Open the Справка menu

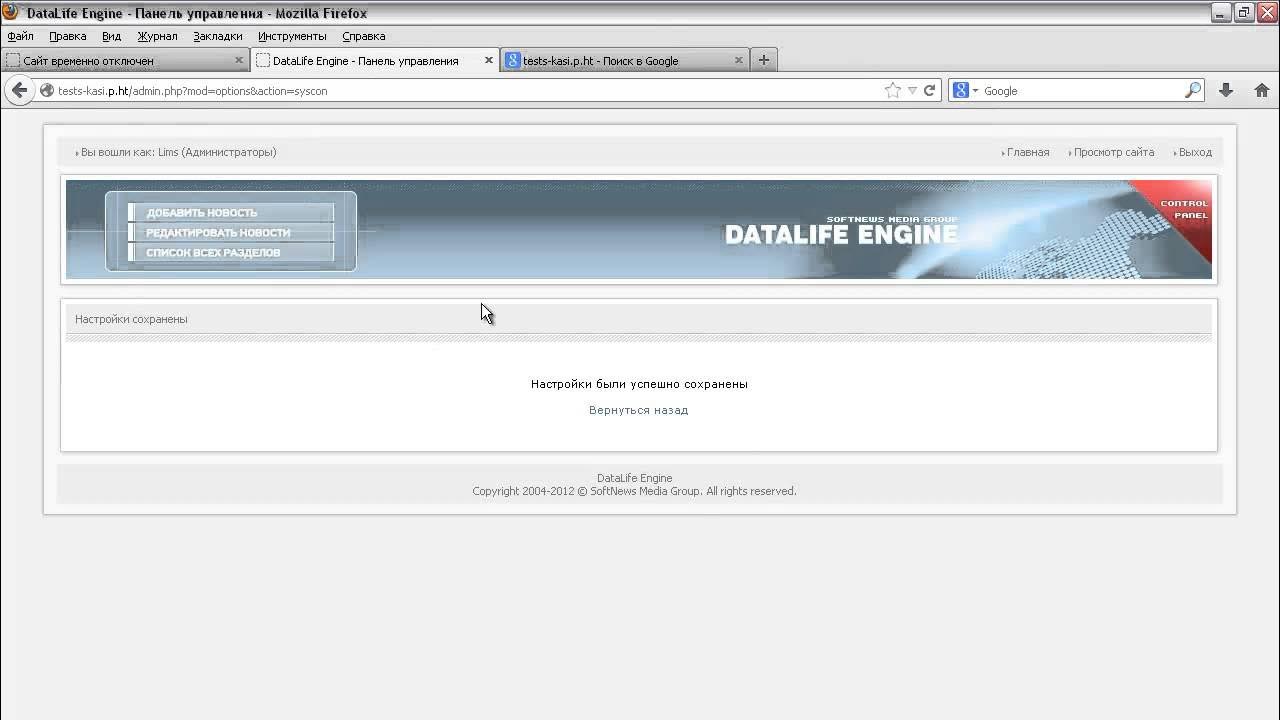tap(364, 36)
